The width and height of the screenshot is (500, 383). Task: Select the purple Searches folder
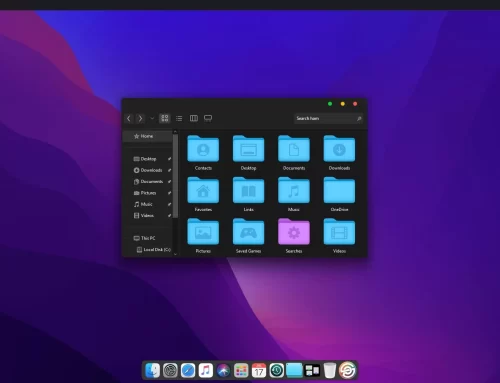294,236
